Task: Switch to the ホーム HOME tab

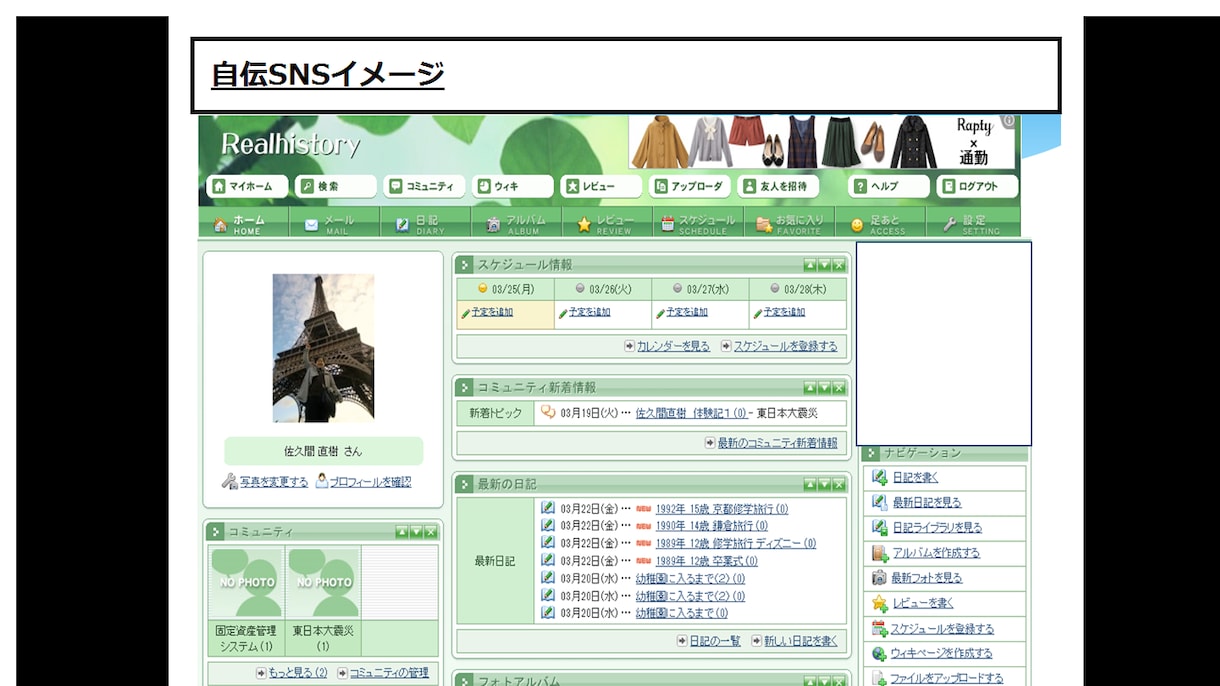Action: (x=243, y=224)
